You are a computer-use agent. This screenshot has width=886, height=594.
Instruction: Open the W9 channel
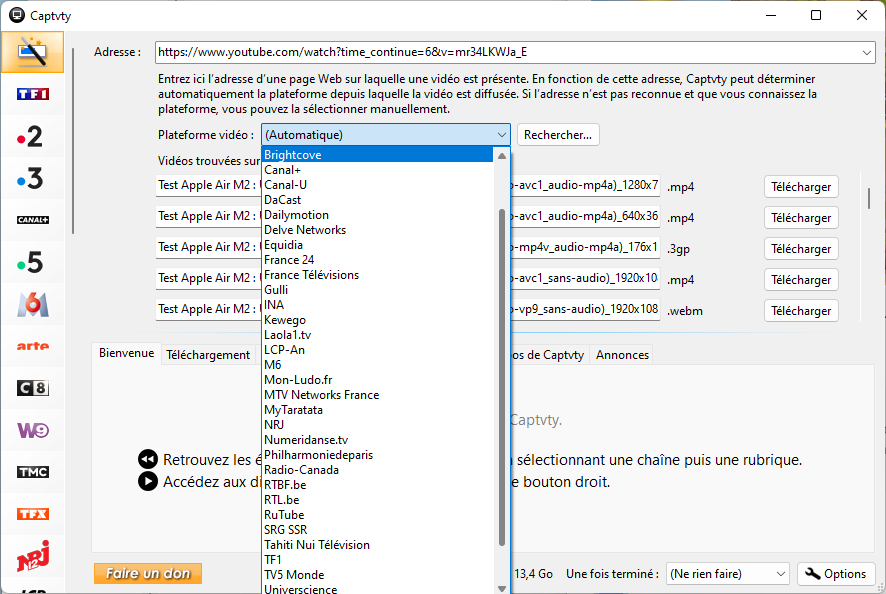pyautogui.click(x=33, y=430)
